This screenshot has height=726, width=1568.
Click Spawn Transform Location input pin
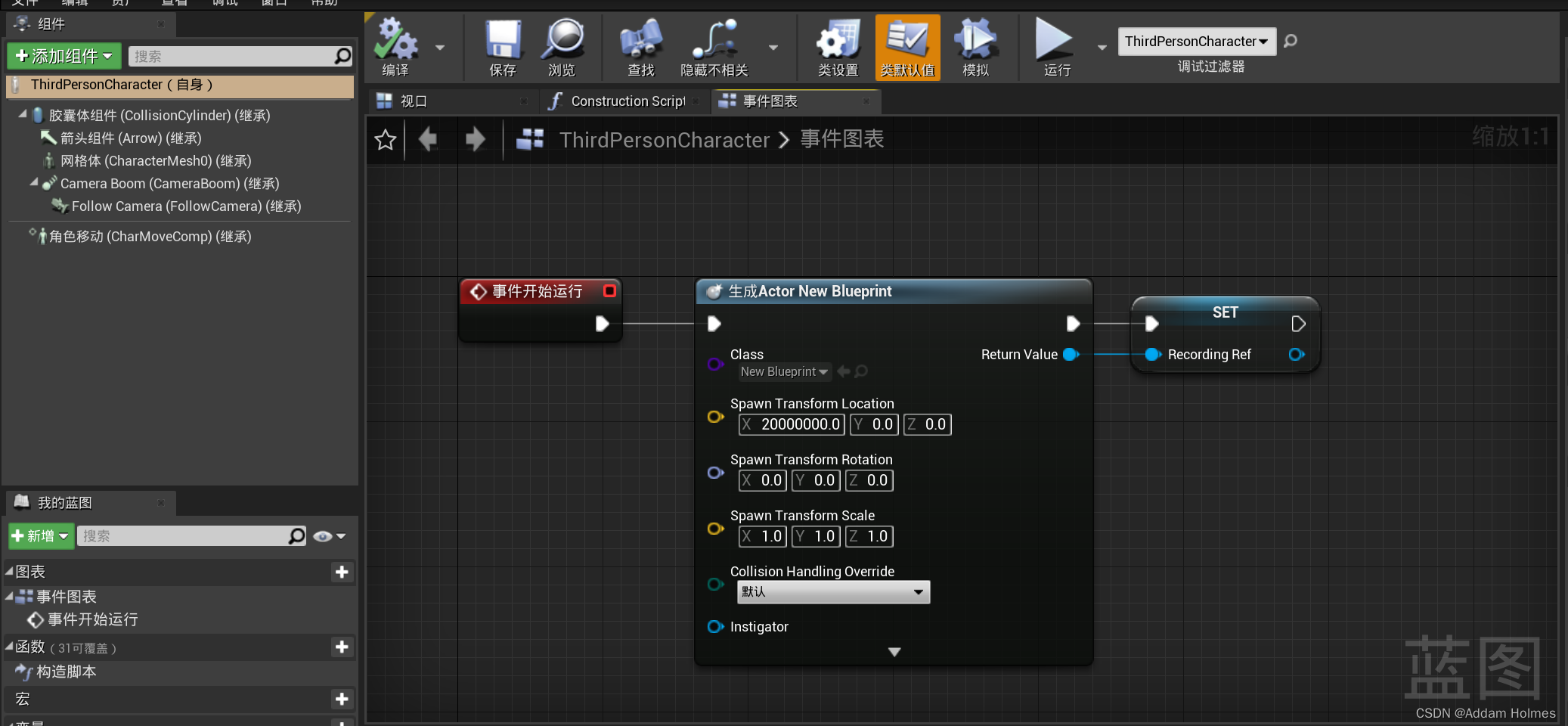715,417
